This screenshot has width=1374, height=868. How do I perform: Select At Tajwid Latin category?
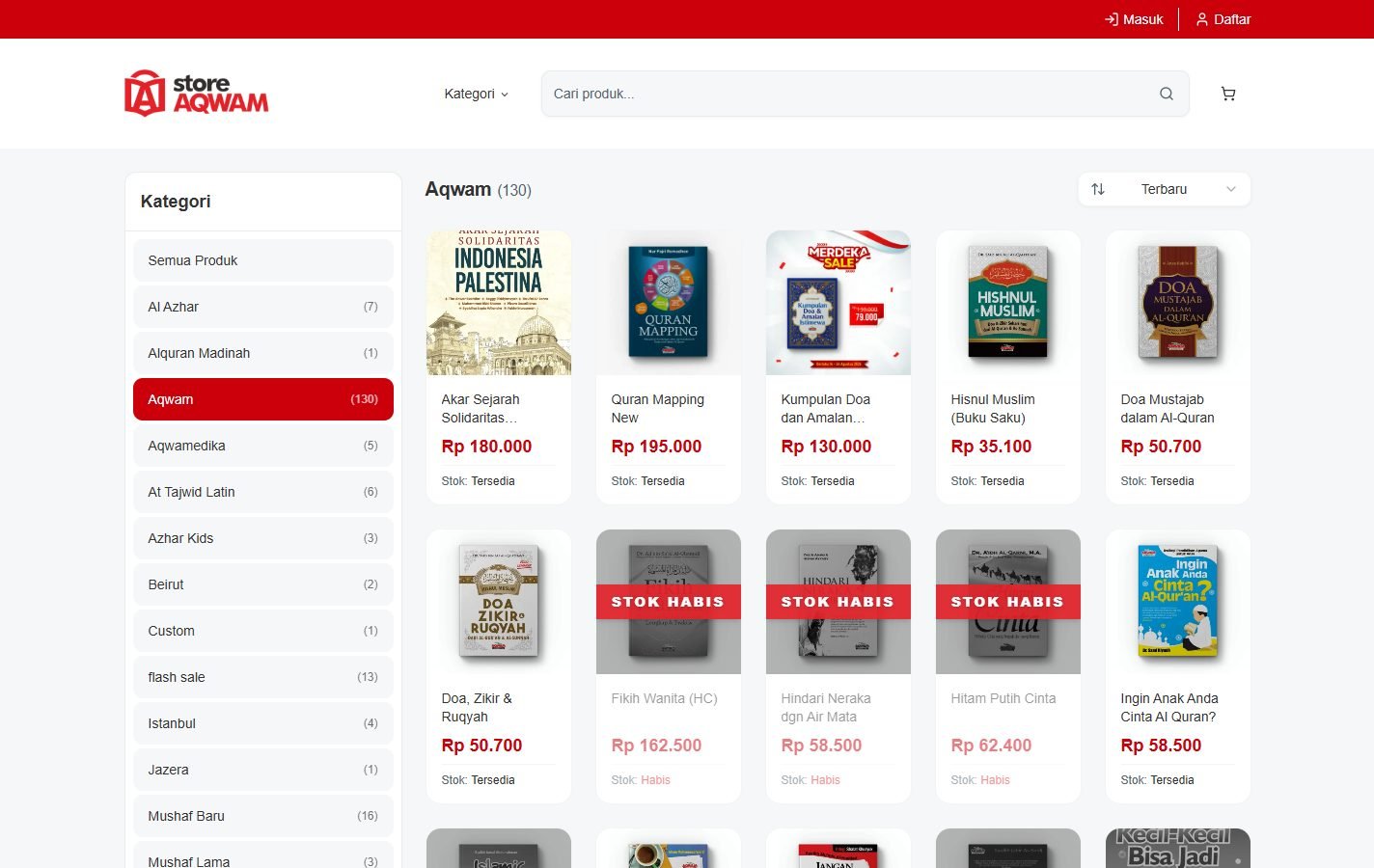tap(263, 492)
